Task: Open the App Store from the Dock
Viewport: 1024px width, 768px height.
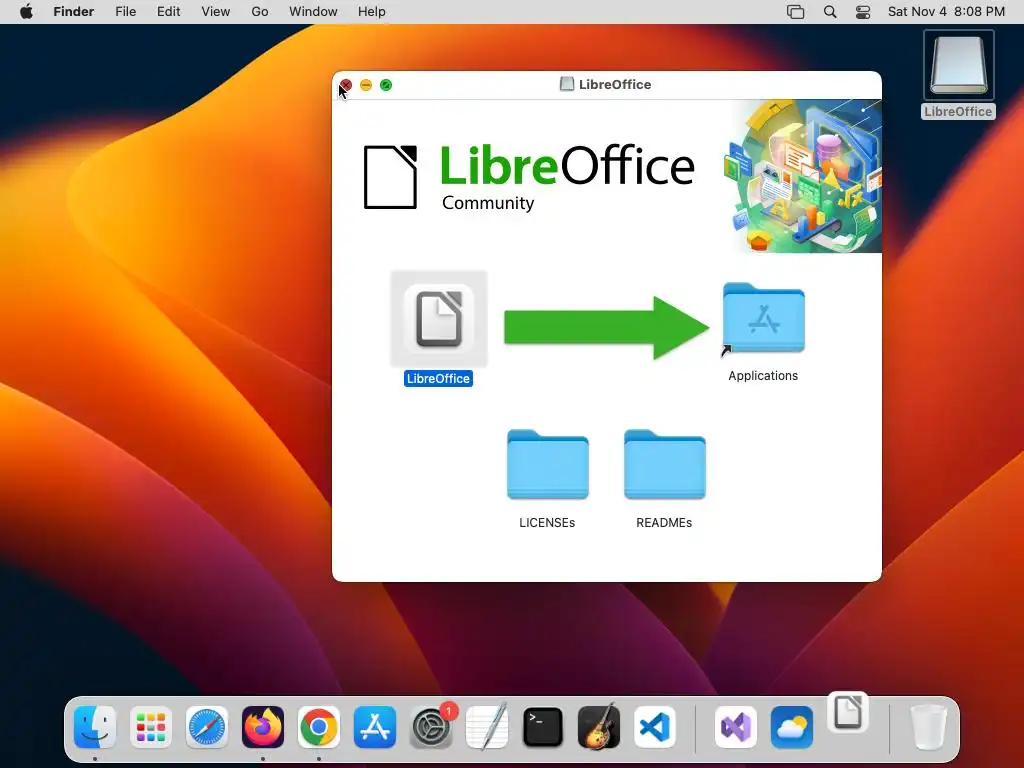Action: (x=375, y=727)
